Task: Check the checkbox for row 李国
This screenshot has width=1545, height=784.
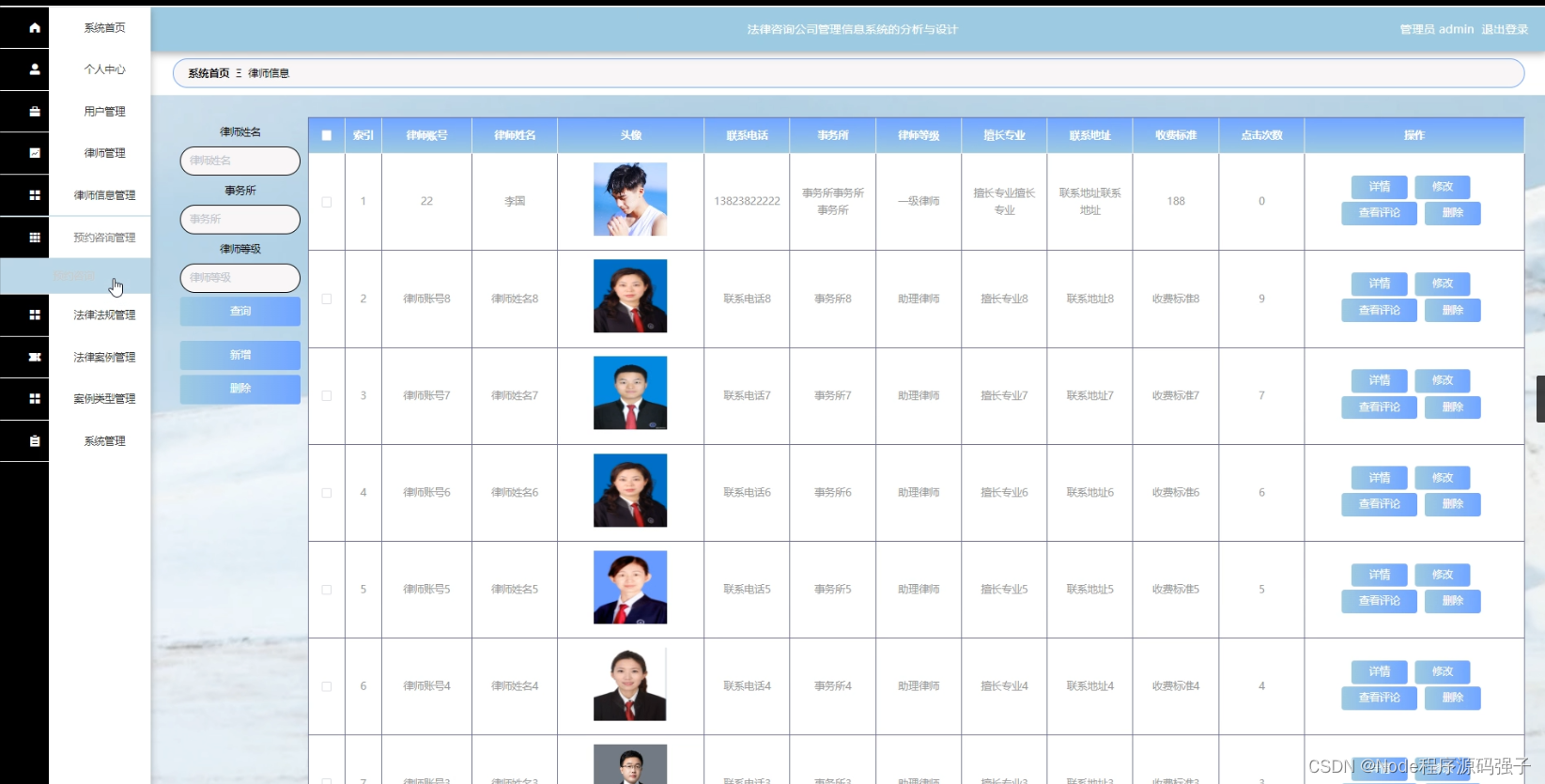Action: point(327,202)
